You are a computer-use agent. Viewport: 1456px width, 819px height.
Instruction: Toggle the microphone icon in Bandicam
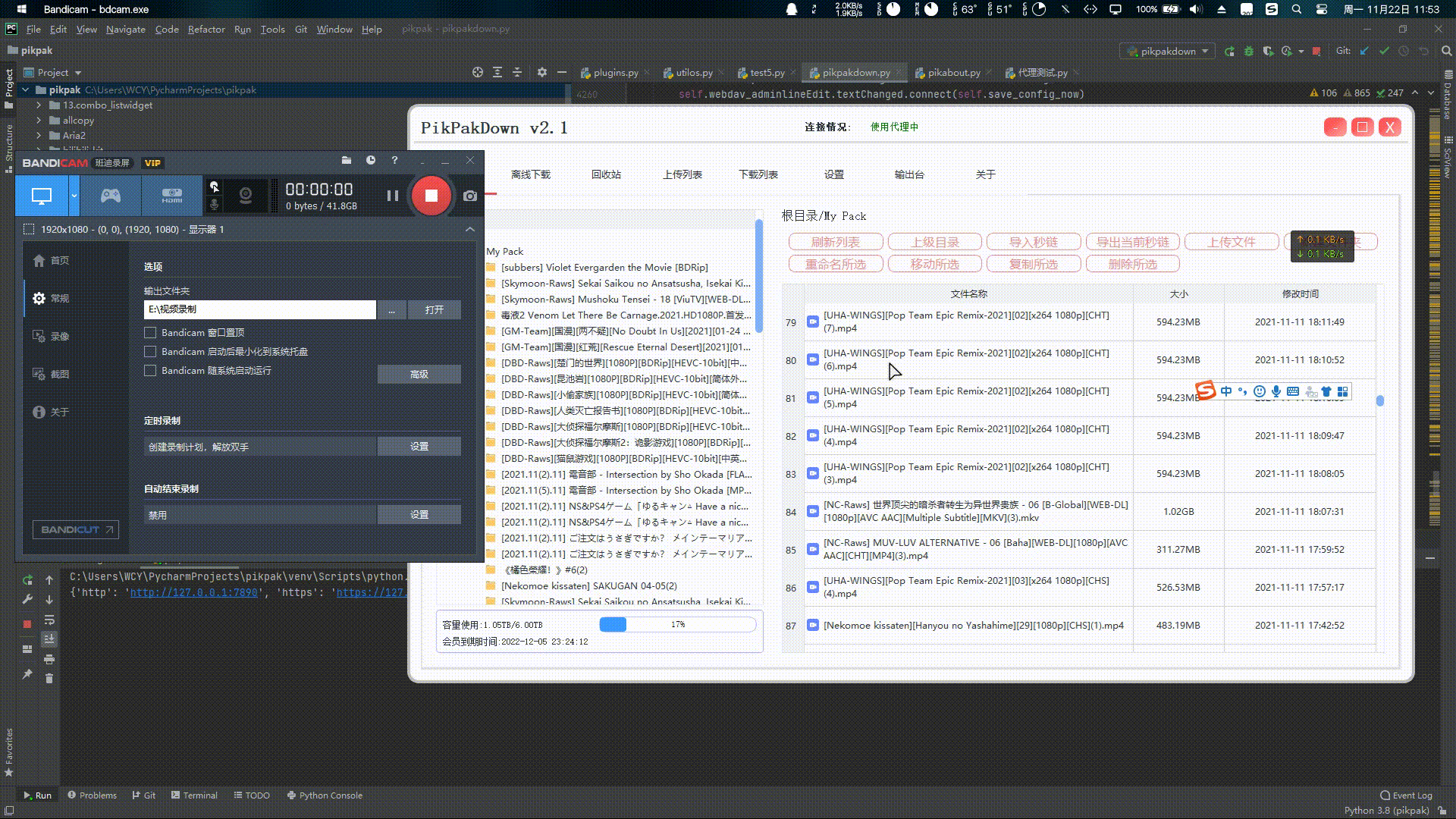(x=215, y=205)
